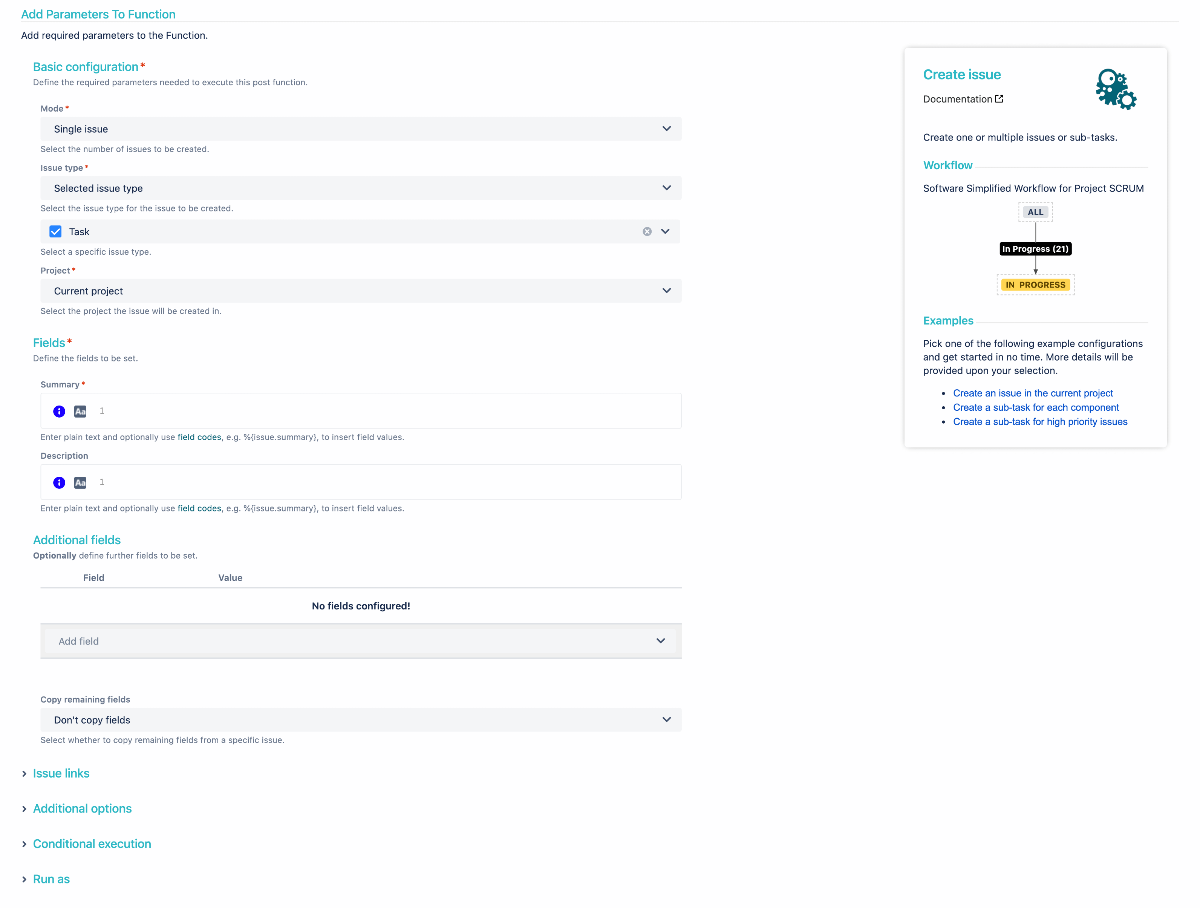Click the Examples heading in side panel
The height and width of the screenshot is (908, 1200).
click(948, 321)
